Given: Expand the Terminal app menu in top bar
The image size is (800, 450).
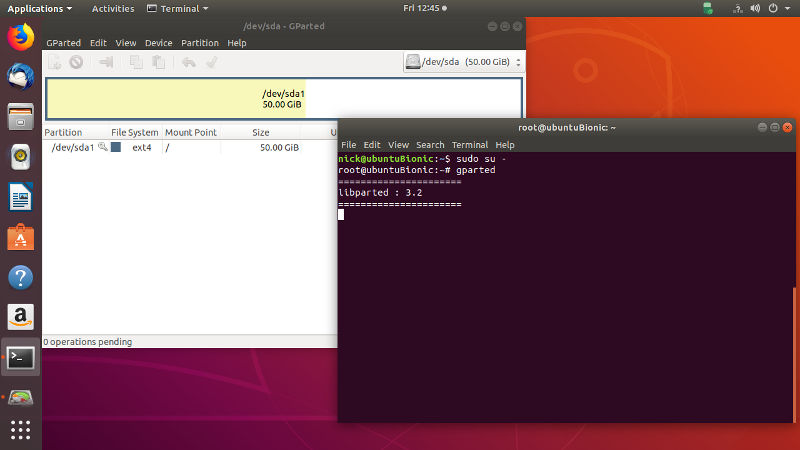Looking at the screenshot, I should tap(178, 9).
